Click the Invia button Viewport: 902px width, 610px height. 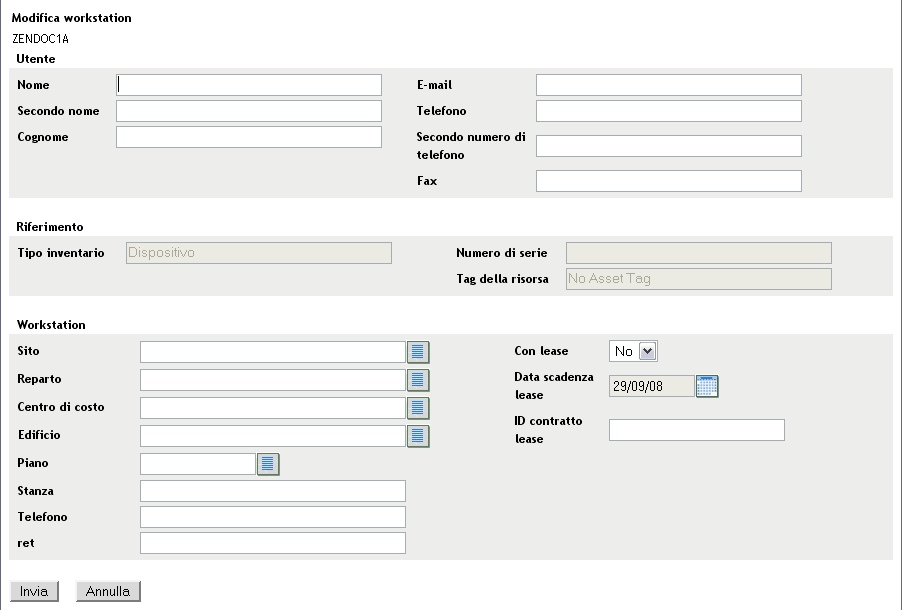(x=34, y=591)
